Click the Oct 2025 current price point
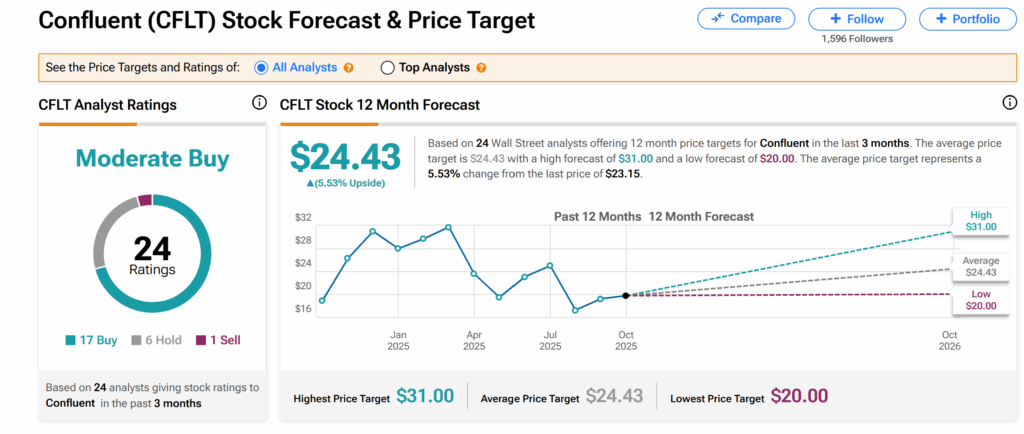Screen dimensions: 1024x434 click(x=626, y=295)
